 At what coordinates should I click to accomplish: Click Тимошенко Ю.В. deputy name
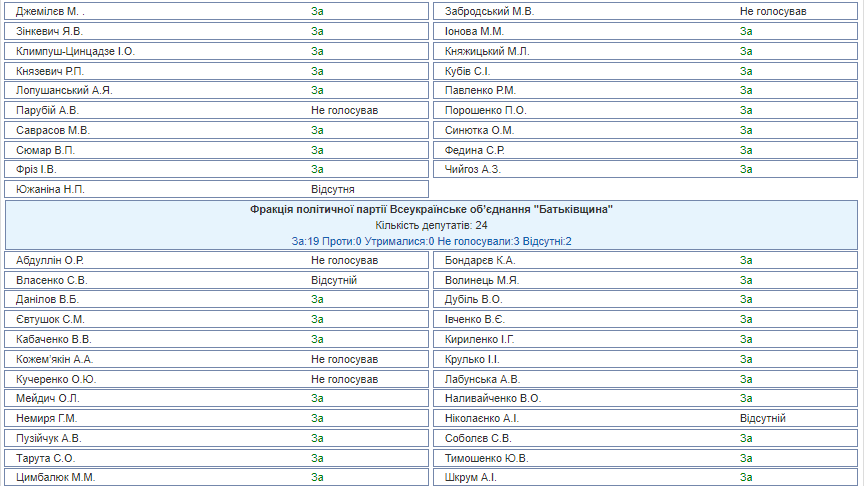[x=486, y=458]
